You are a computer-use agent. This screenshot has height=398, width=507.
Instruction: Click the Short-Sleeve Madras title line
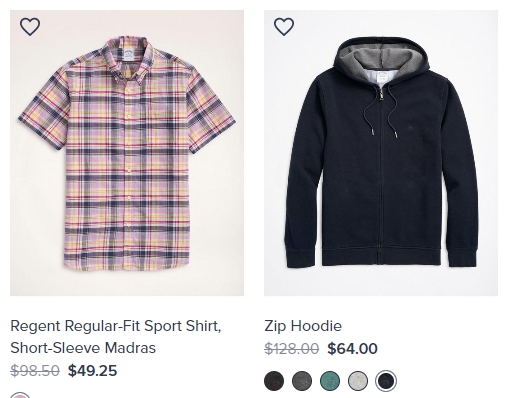tap(83, 348)
